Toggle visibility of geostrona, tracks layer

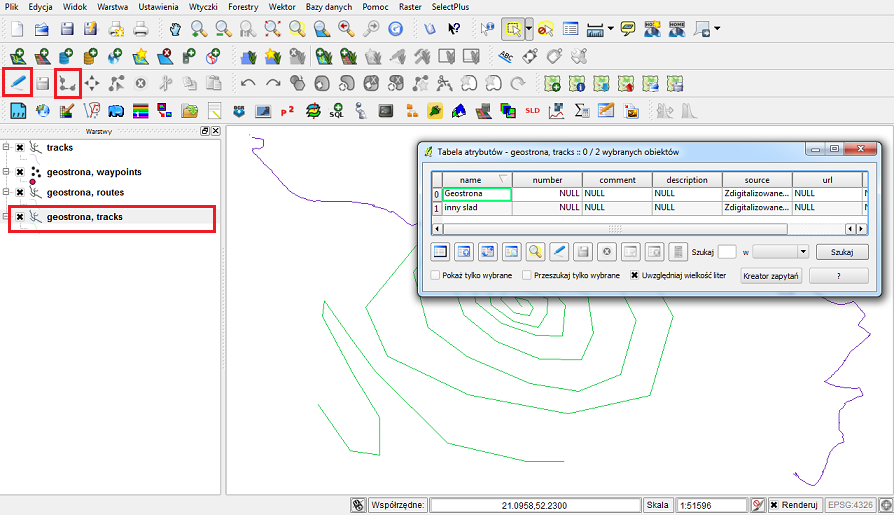[x=20, y=217]
